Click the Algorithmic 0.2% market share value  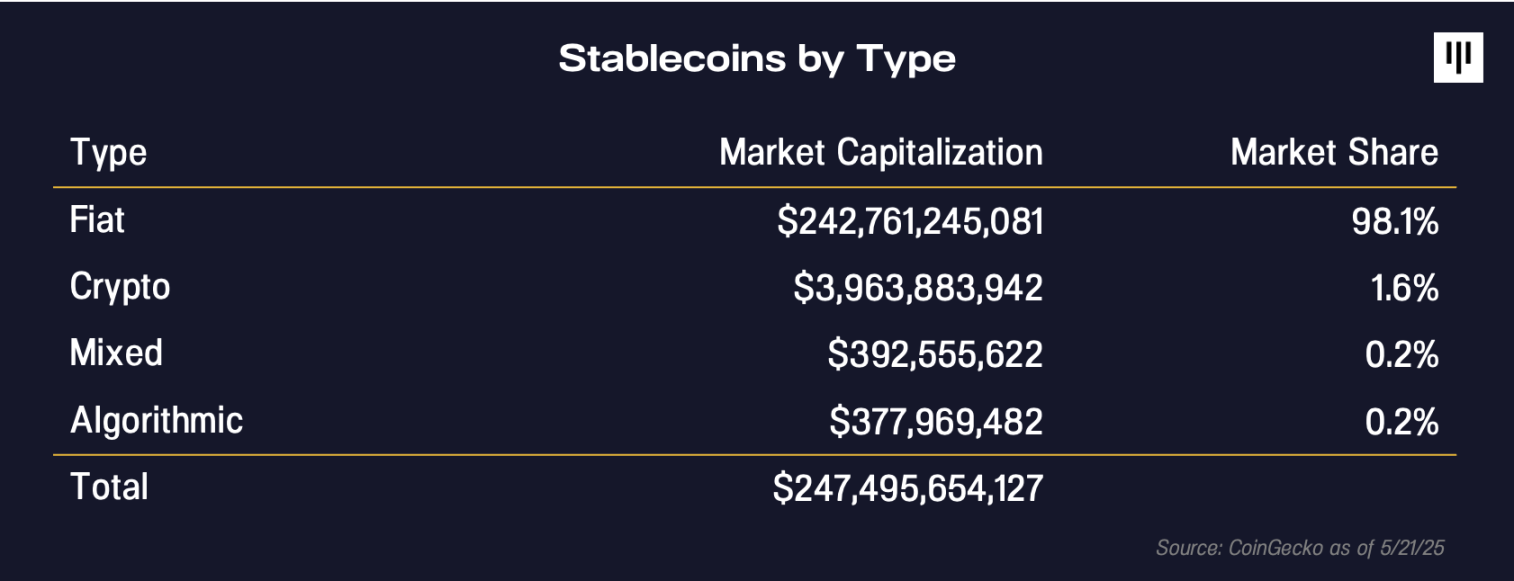pos(1402,422)
